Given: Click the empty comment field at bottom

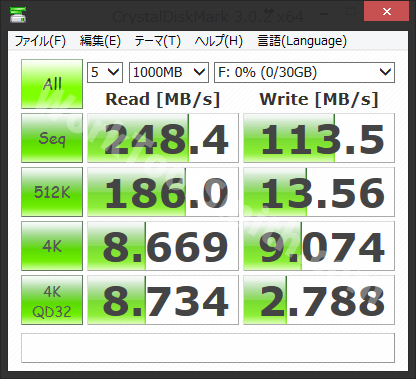Looking at the screenshot, I should 208,348.
